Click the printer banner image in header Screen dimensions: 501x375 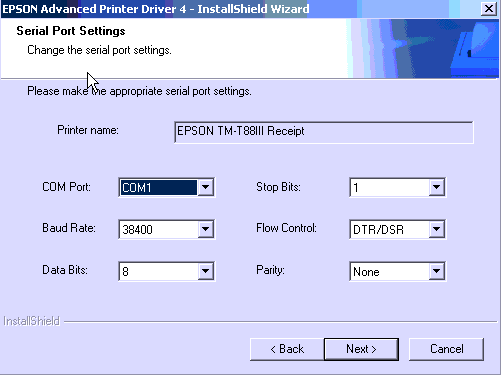[x=423, y=48]
